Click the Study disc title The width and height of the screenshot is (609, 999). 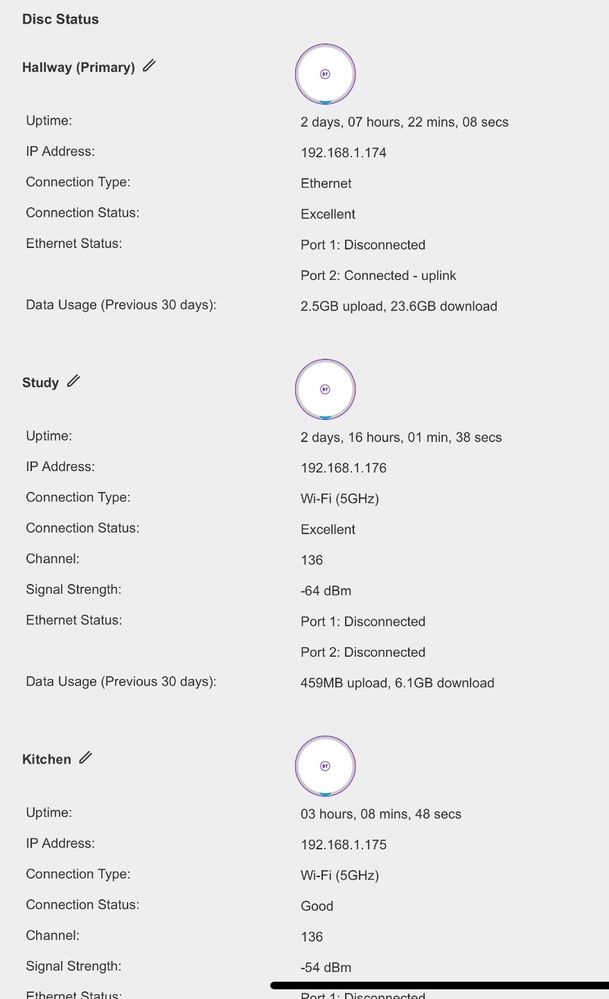coord(41,383)
